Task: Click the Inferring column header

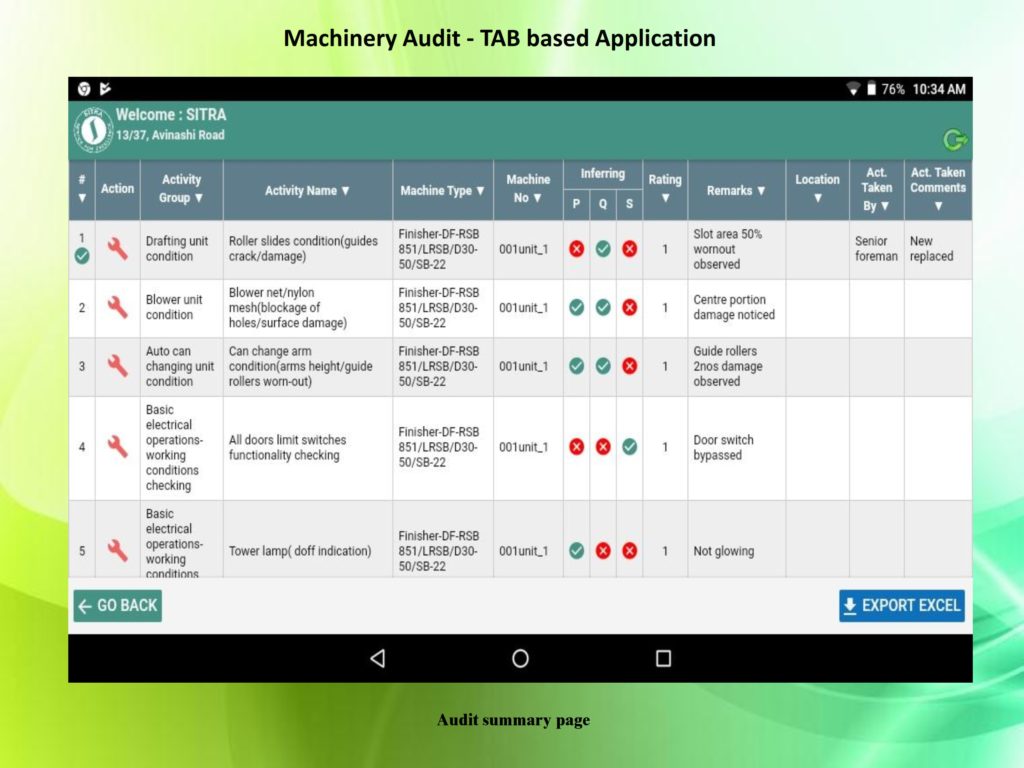Action: point(603,174)
